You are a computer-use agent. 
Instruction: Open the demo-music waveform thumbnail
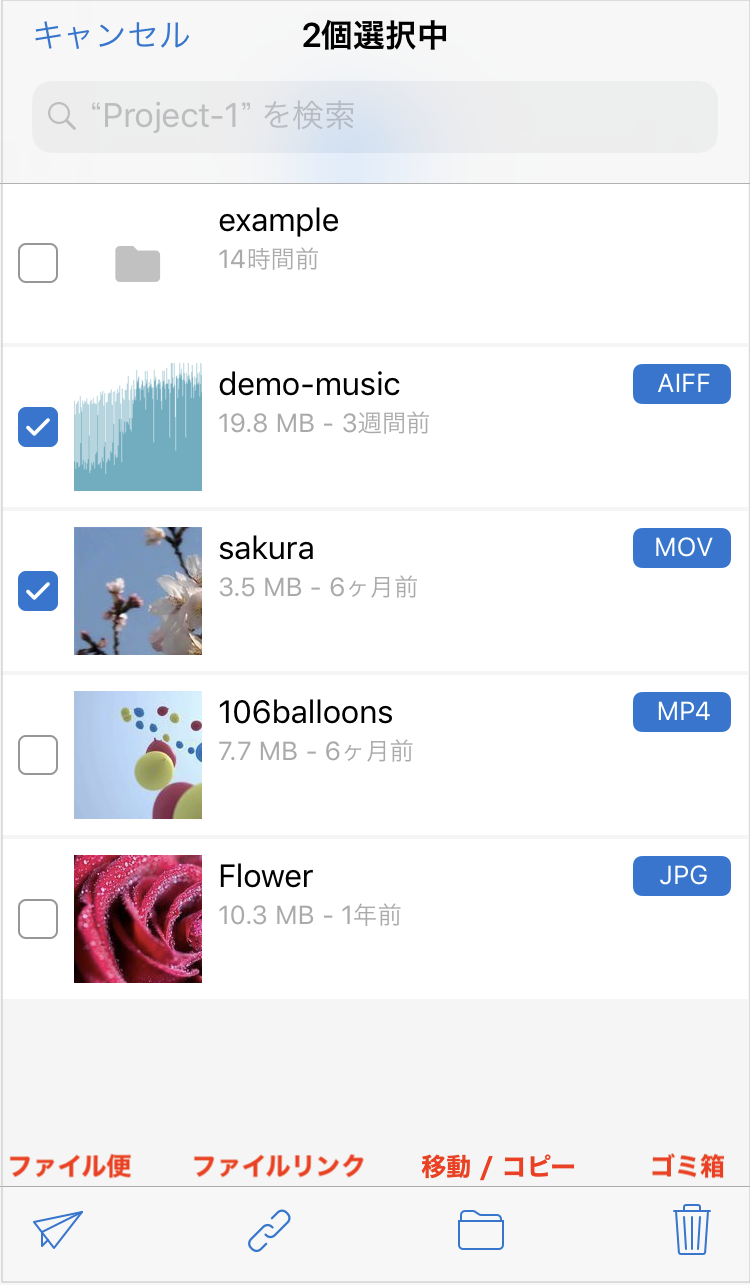click(138, 427)
